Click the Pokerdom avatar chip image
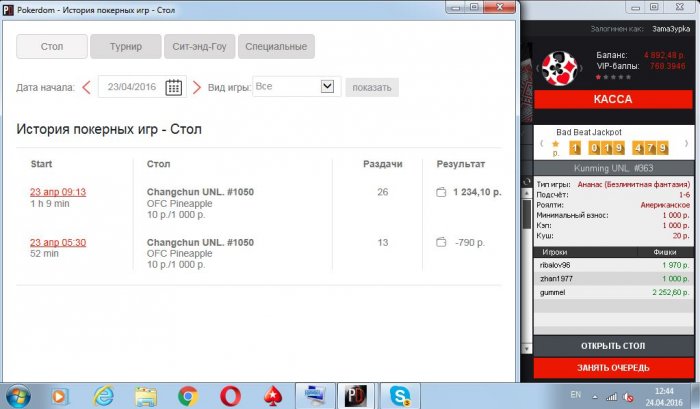 pyautogui.click(x=559, y=68)
